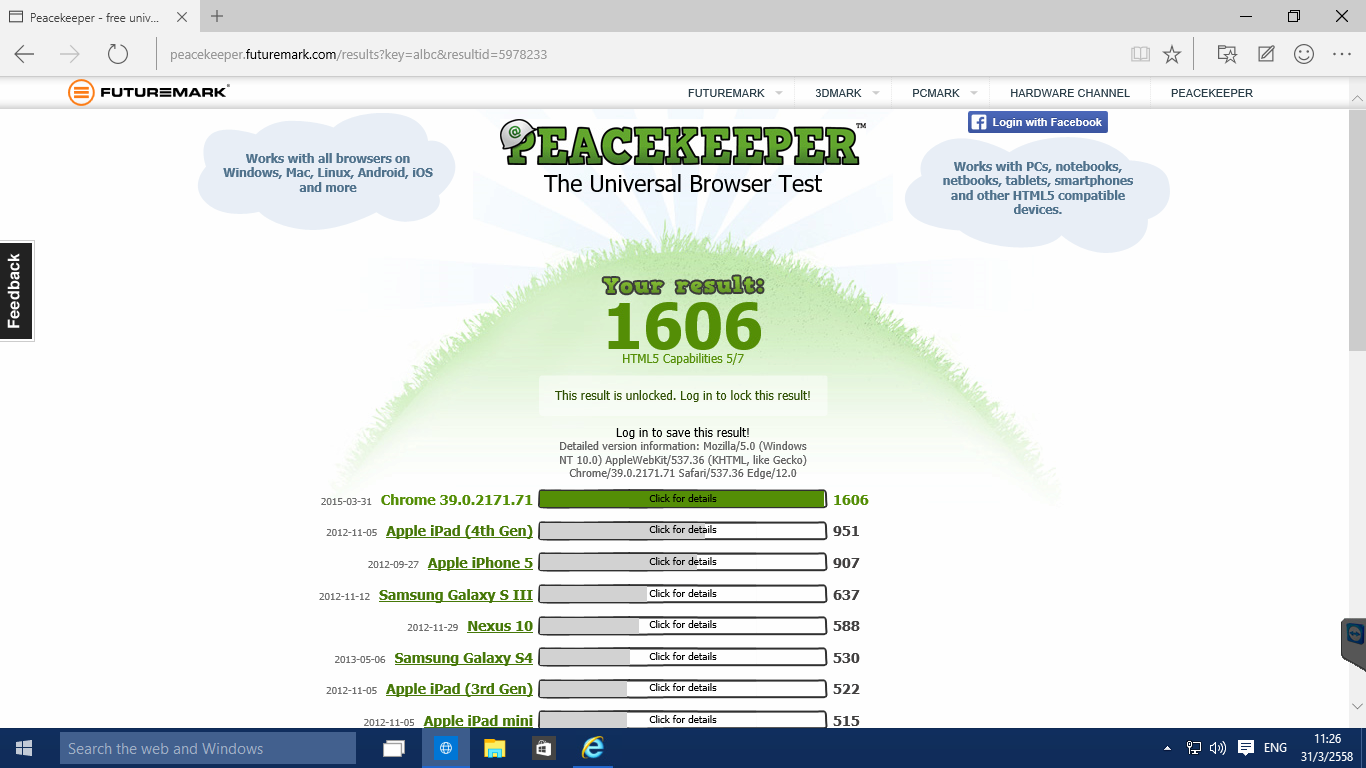1366x768 pixels.
Task: Open Chrome 39.0.2171.71 result link
Action: 457,500
